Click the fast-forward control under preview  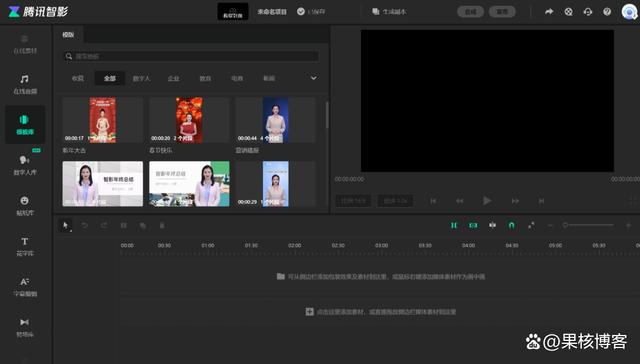(x=515, y=201)
